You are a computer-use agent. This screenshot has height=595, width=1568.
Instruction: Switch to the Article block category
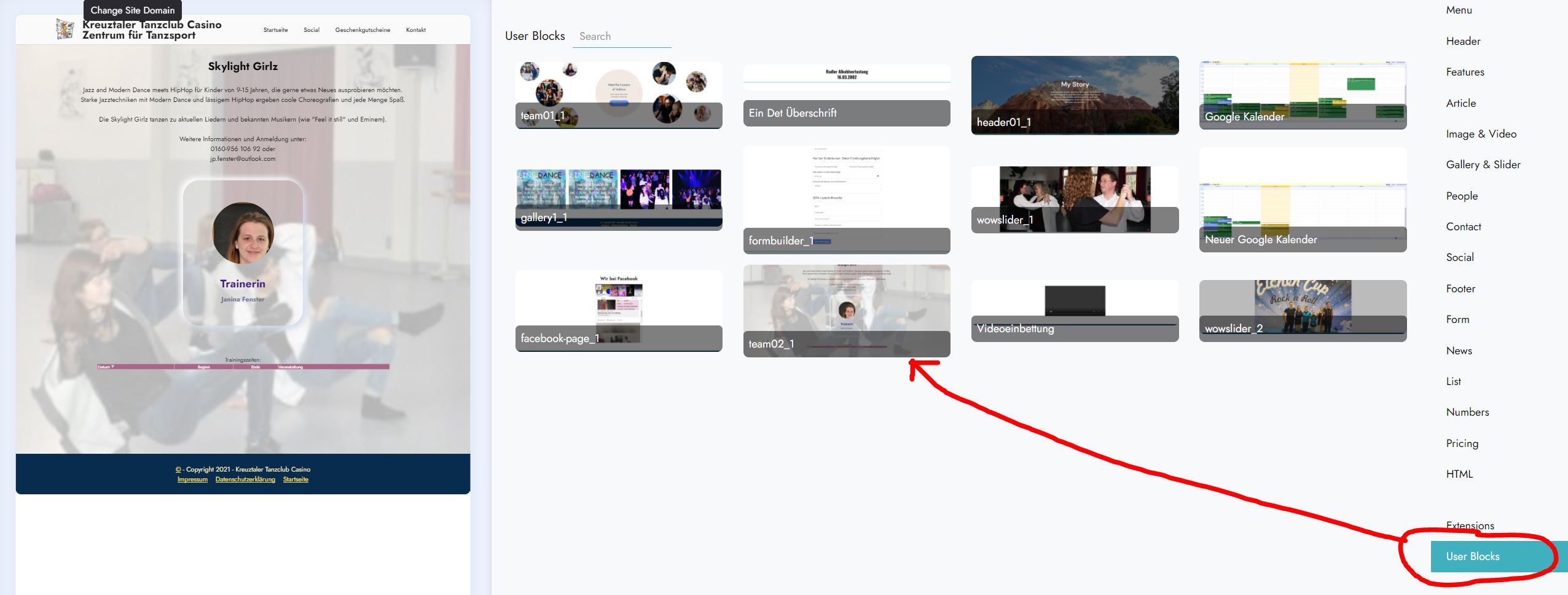pos(1460,103)
